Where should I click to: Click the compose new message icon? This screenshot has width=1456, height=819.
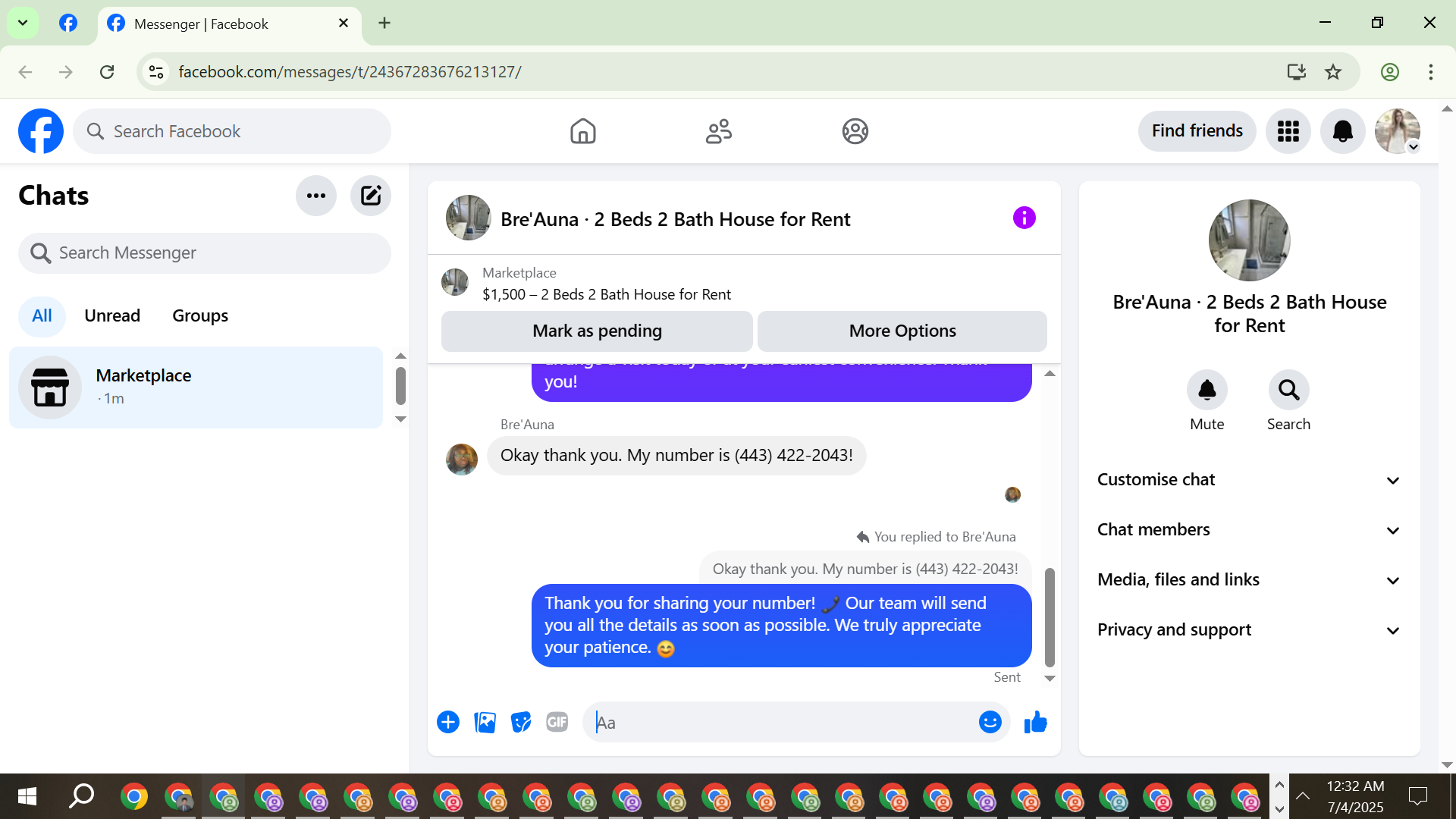pos(371,196)
